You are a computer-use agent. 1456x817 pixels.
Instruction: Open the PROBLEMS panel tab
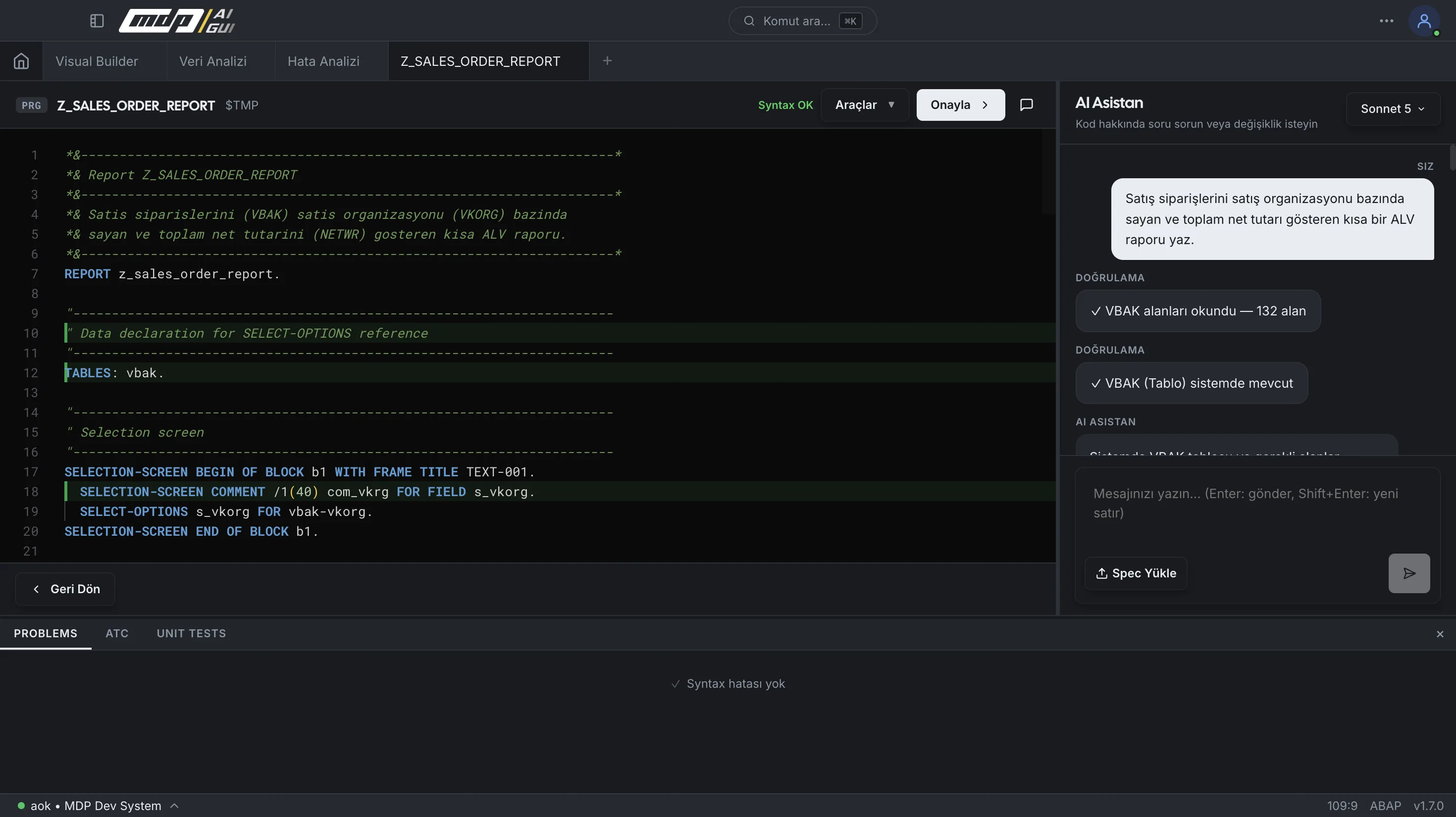tap(45, 633)
